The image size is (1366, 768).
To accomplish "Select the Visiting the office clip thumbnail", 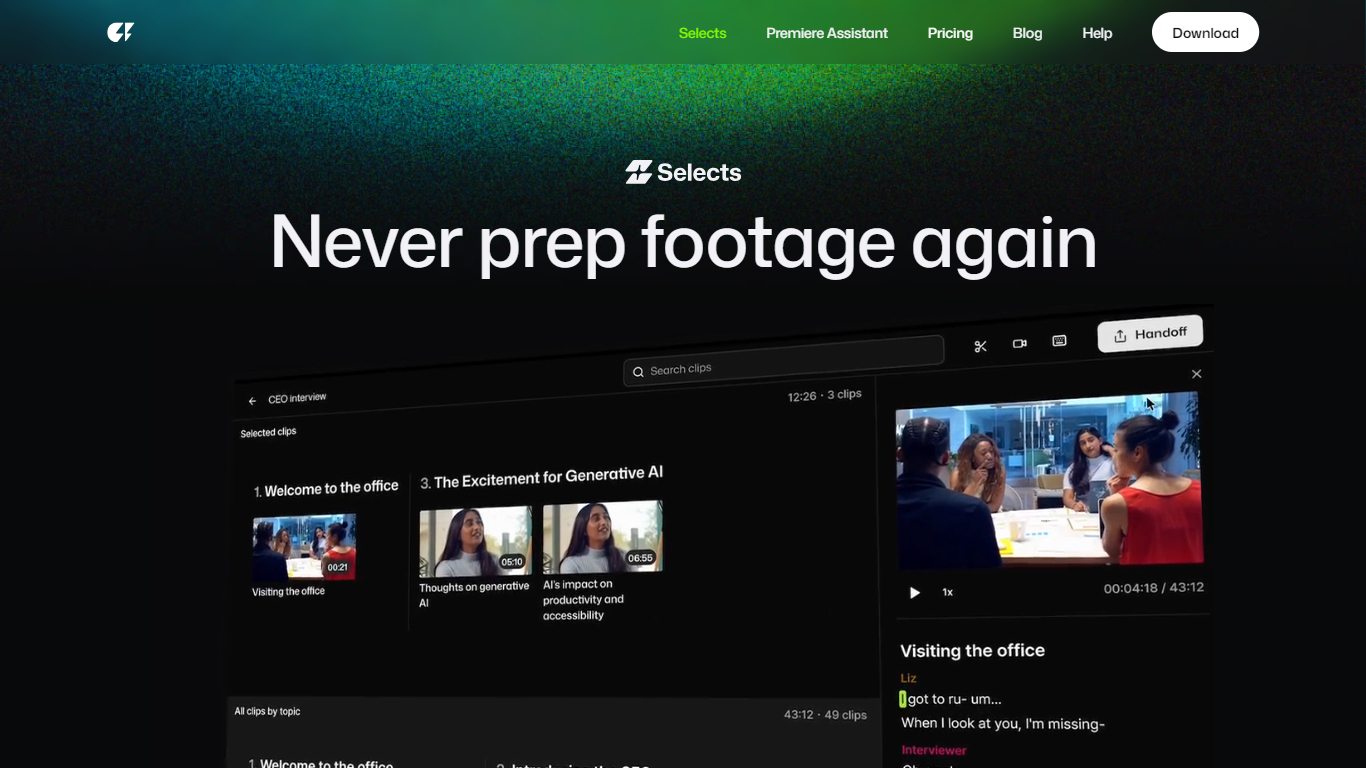I will pos(304,547).
